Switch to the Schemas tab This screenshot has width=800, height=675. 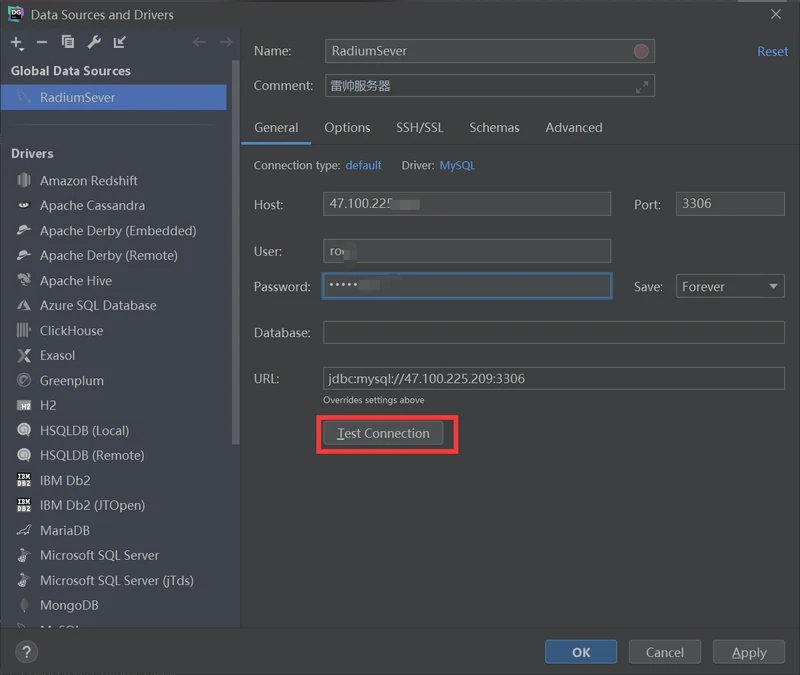[494, 128]
